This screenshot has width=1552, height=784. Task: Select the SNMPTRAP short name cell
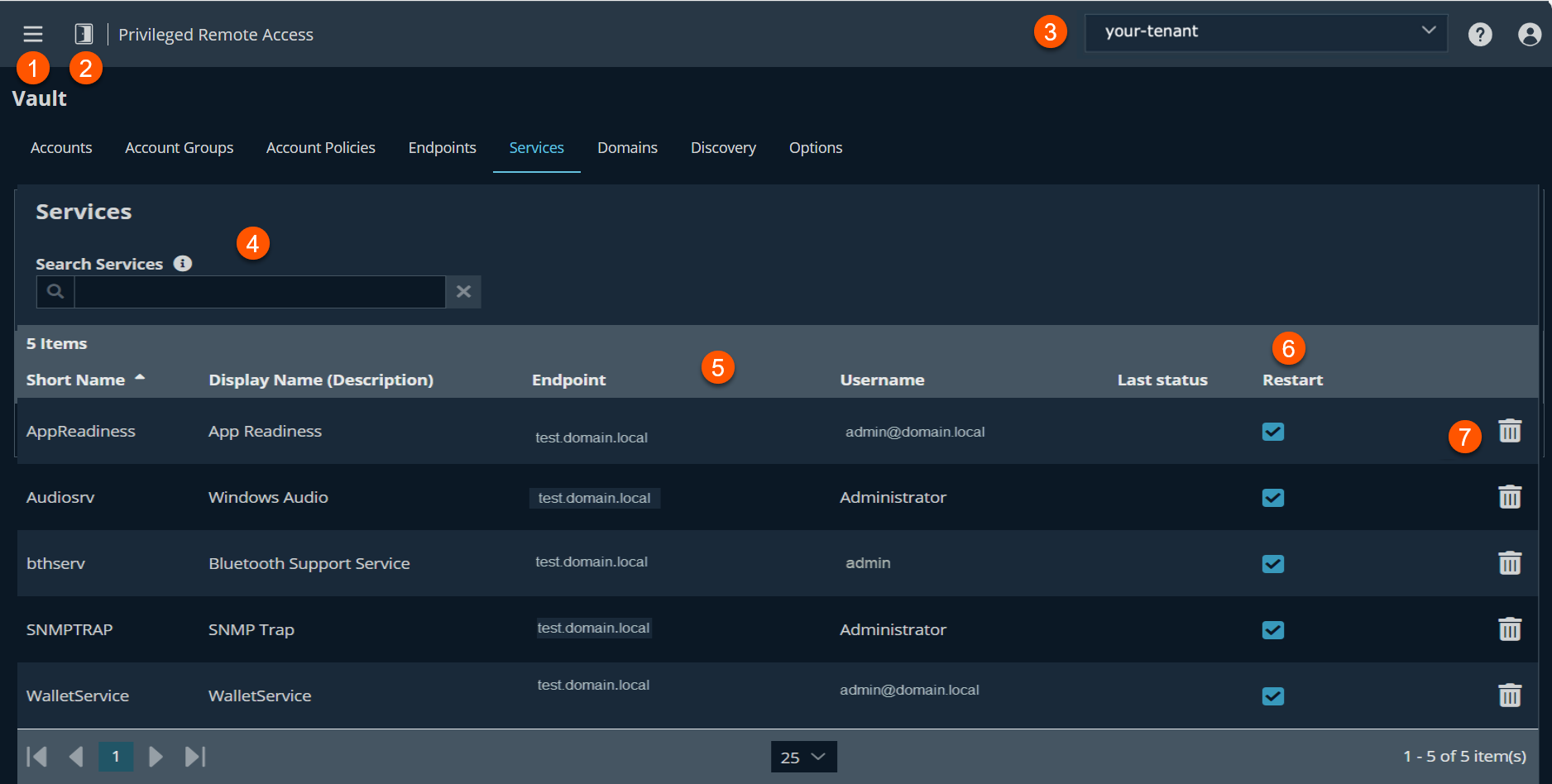(69, 629)
